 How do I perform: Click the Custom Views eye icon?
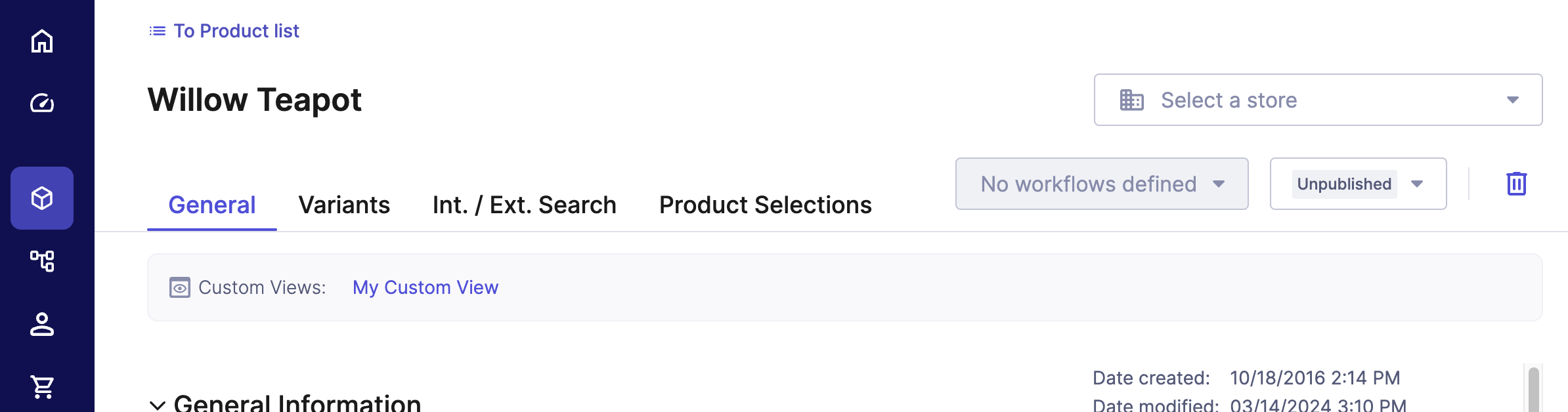pos(179,287)
